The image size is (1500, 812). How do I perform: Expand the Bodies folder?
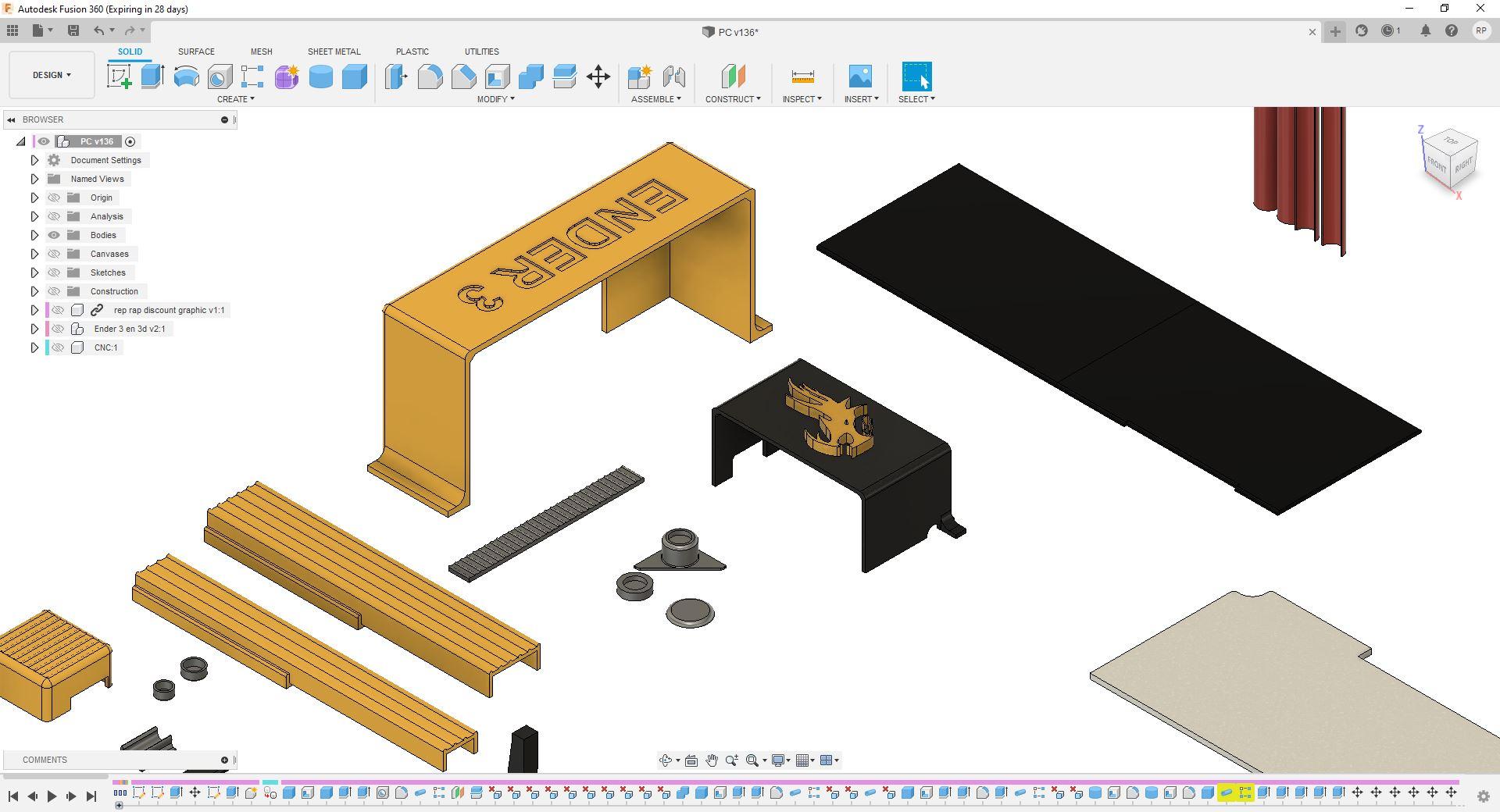point(34,235)
